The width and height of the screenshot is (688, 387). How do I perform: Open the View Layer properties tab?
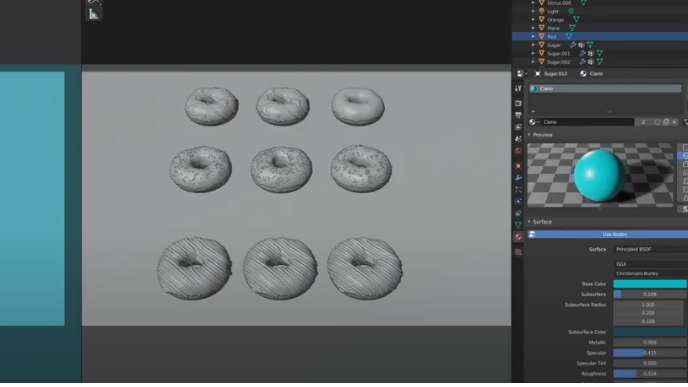point(518,127)
